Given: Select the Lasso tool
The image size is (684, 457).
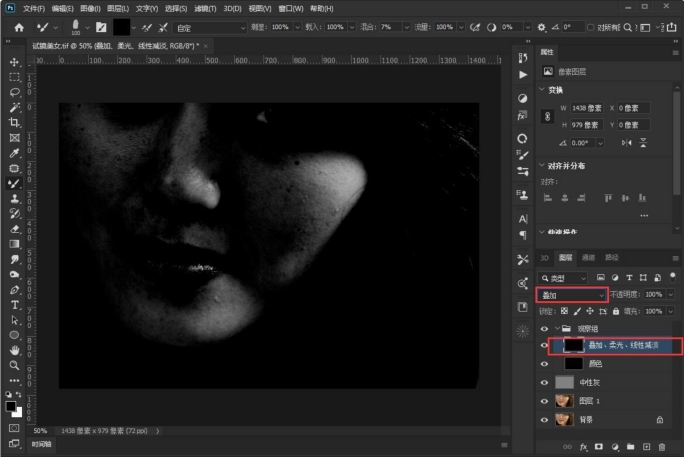Looking at the screenshot, I should pos(14,92).
